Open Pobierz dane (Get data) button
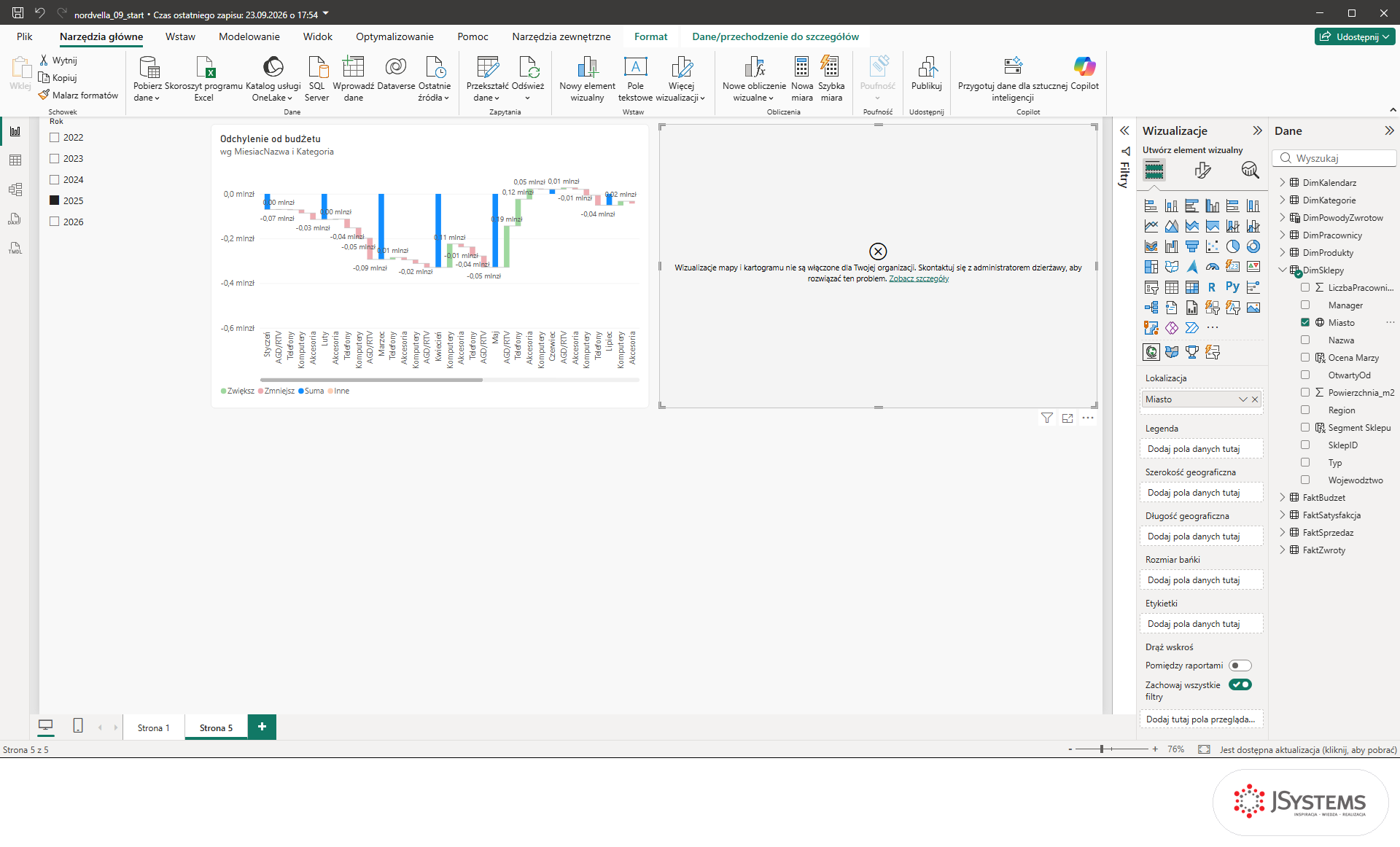 click(x=147, y=79)
